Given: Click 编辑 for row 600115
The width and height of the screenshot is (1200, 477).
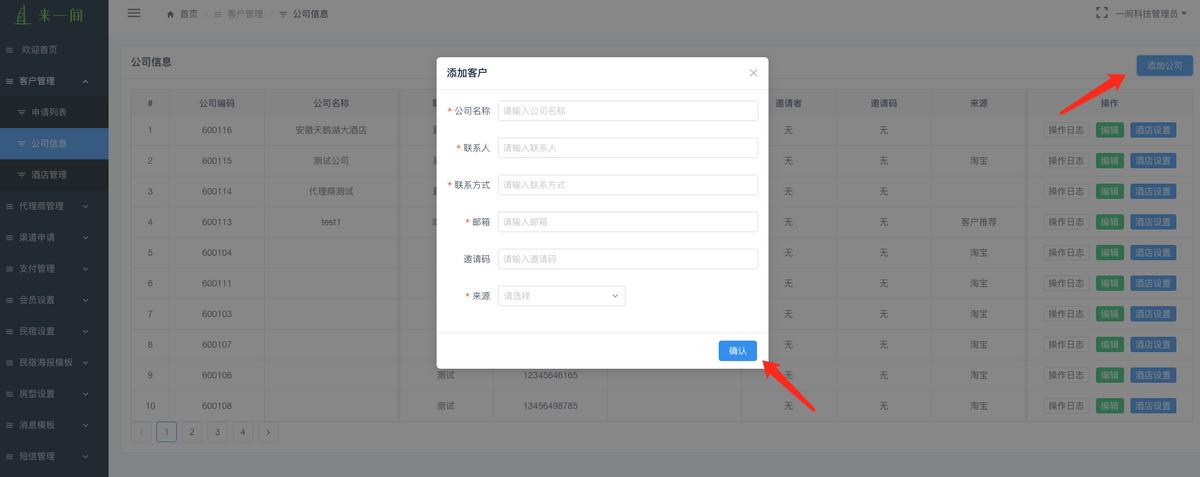Looking at the screenshot, I should tap(1109, 161).
